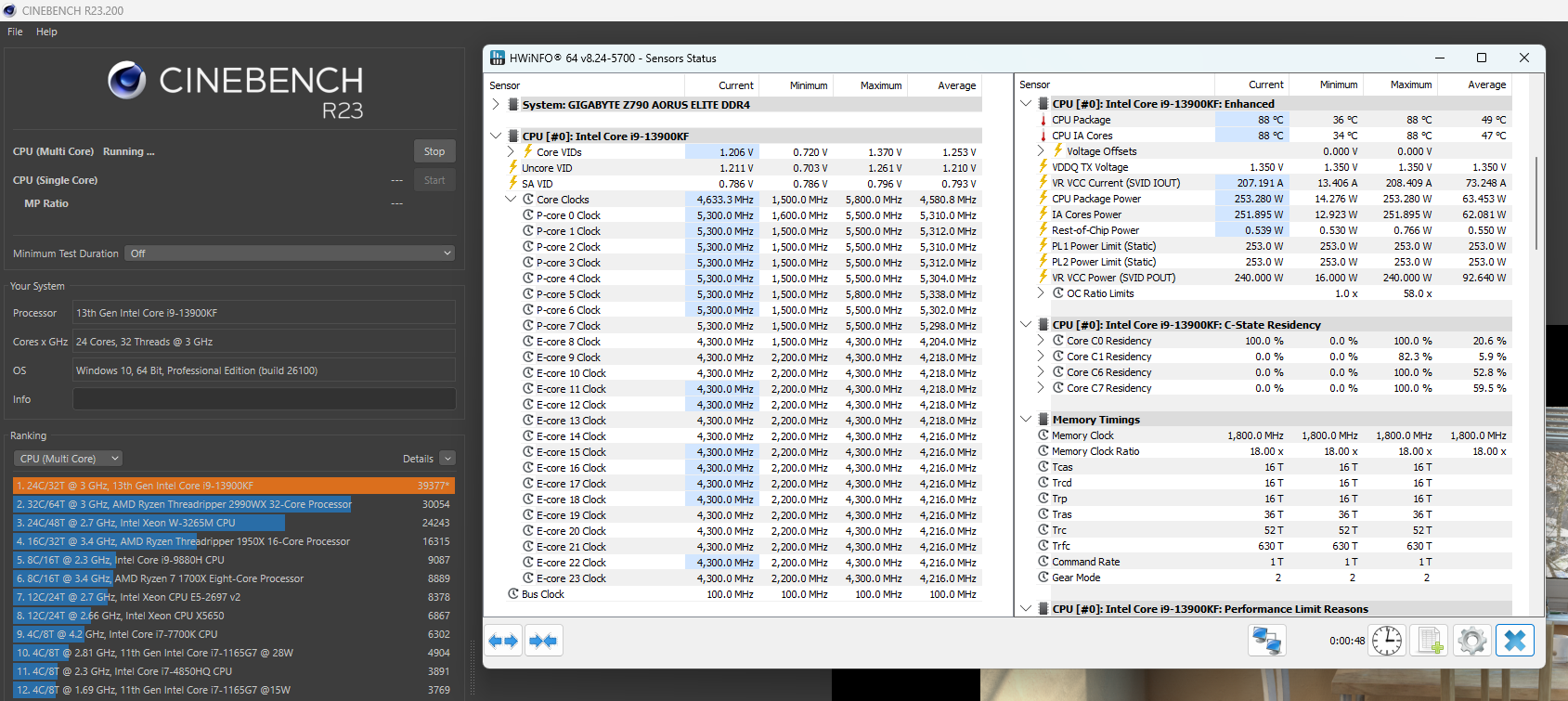Click the log file icon with green plus
This screenshot has height=701, width=1568.
1430,641
